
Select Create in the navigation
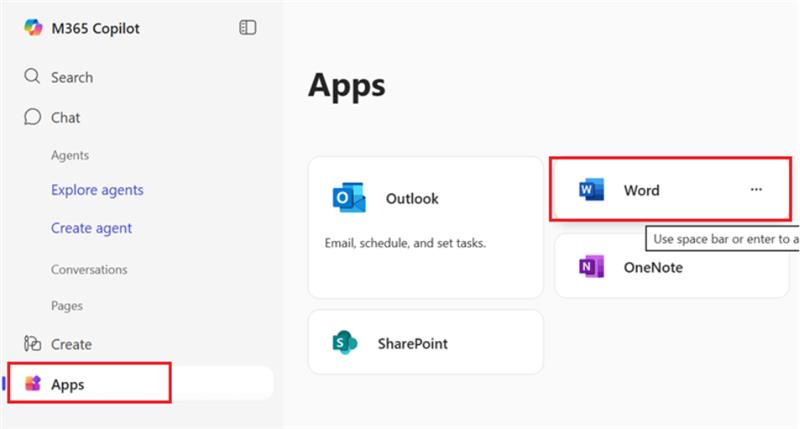(71, 344)
